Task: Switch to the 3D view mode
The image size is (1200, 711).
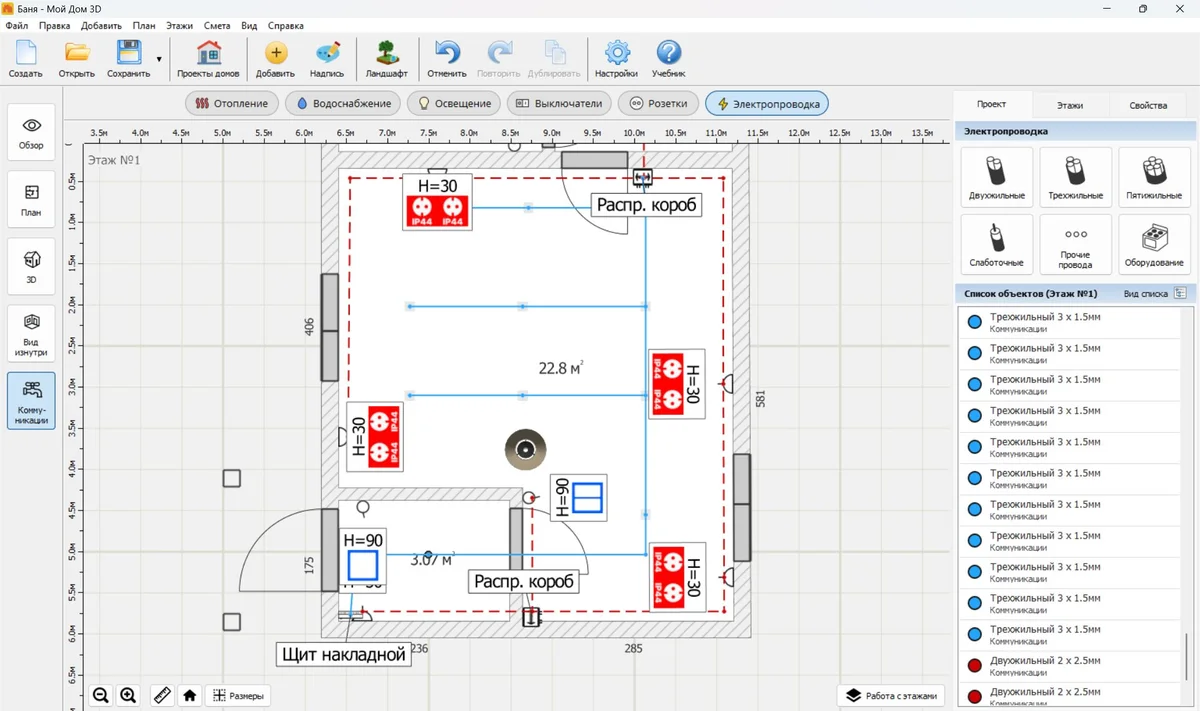Action: click(31, 265)
